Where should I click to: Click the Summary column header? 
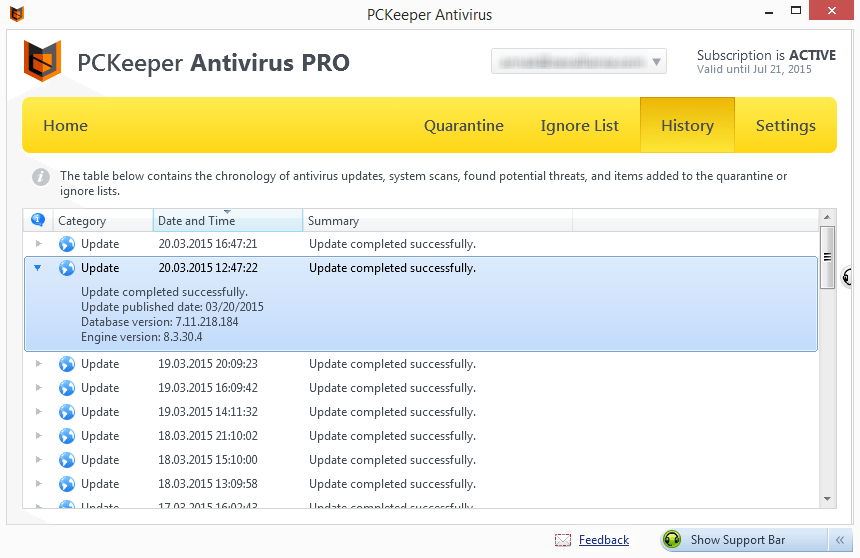(437, 221)
